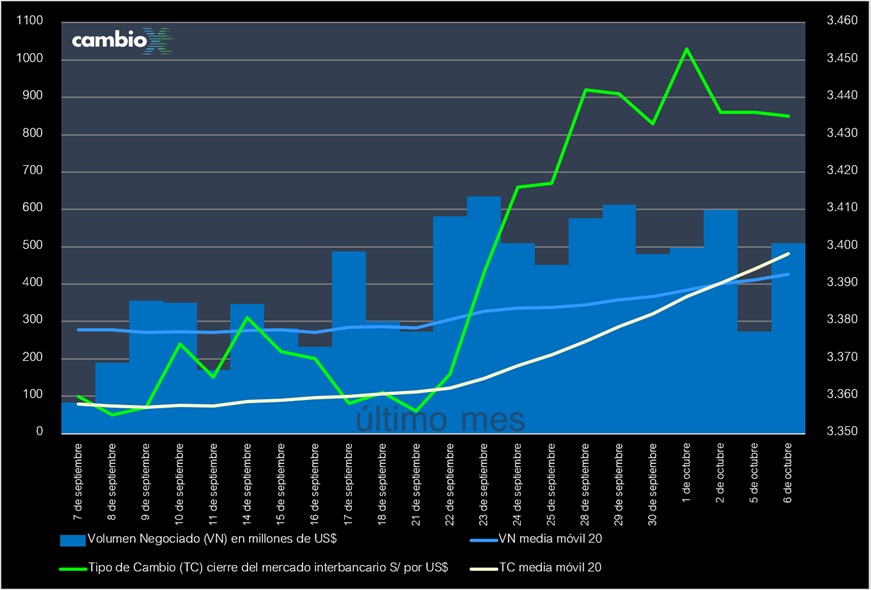This screenshot has height=590, width=871.
Task: Click the '16 de septiembre' axis label
Action: [315, 484]
